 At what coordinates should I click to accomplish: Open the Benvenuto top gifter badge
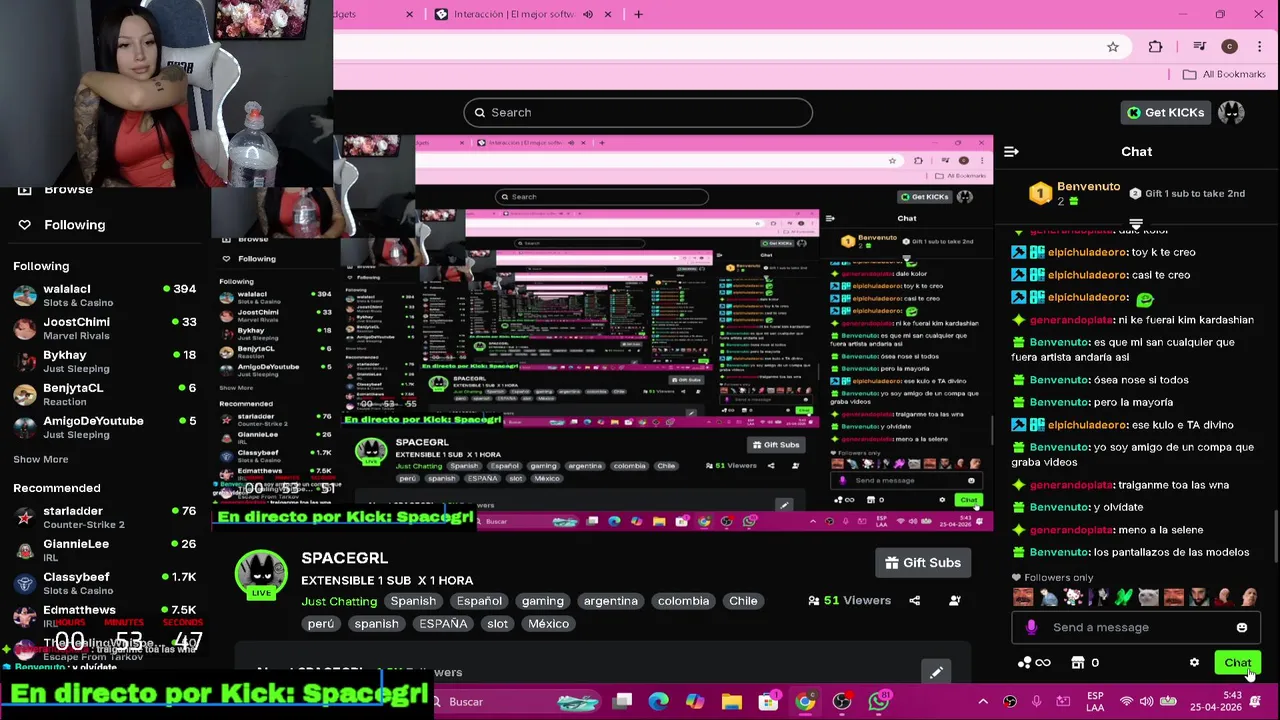tap(1075, 193)
